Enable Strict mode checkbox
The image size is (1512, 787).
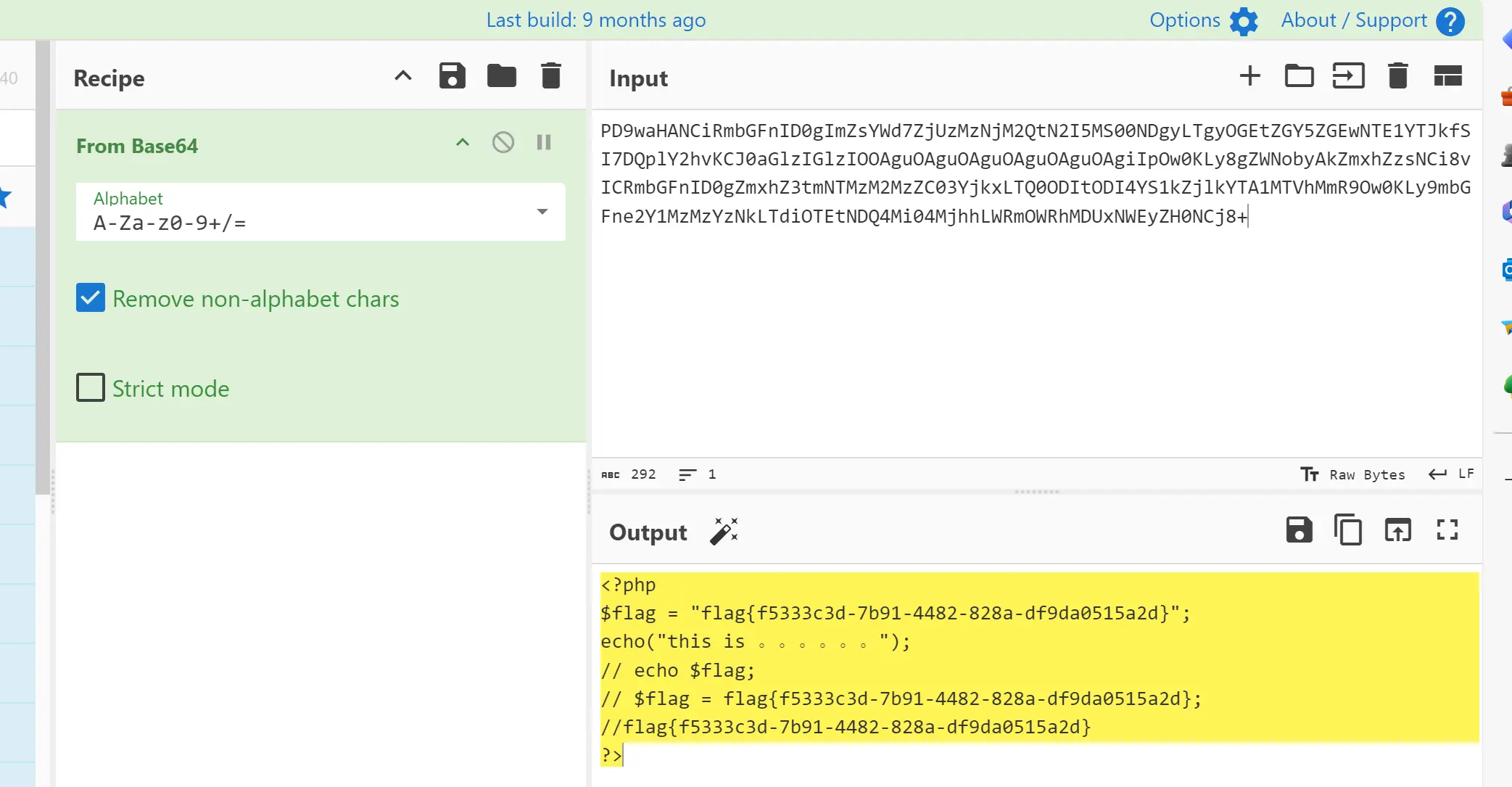91,388
